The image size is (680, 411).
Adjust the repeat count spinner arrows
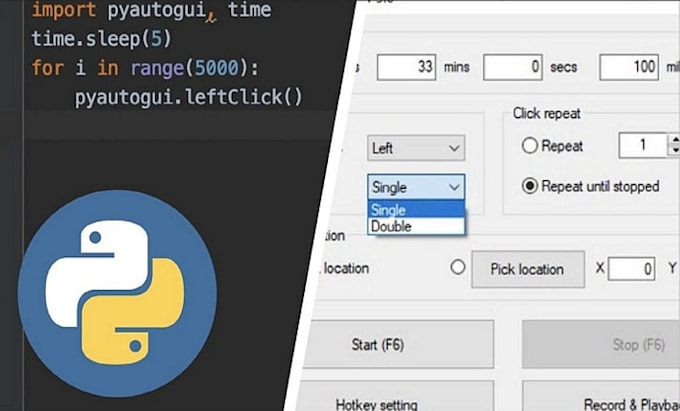[674, 145]
